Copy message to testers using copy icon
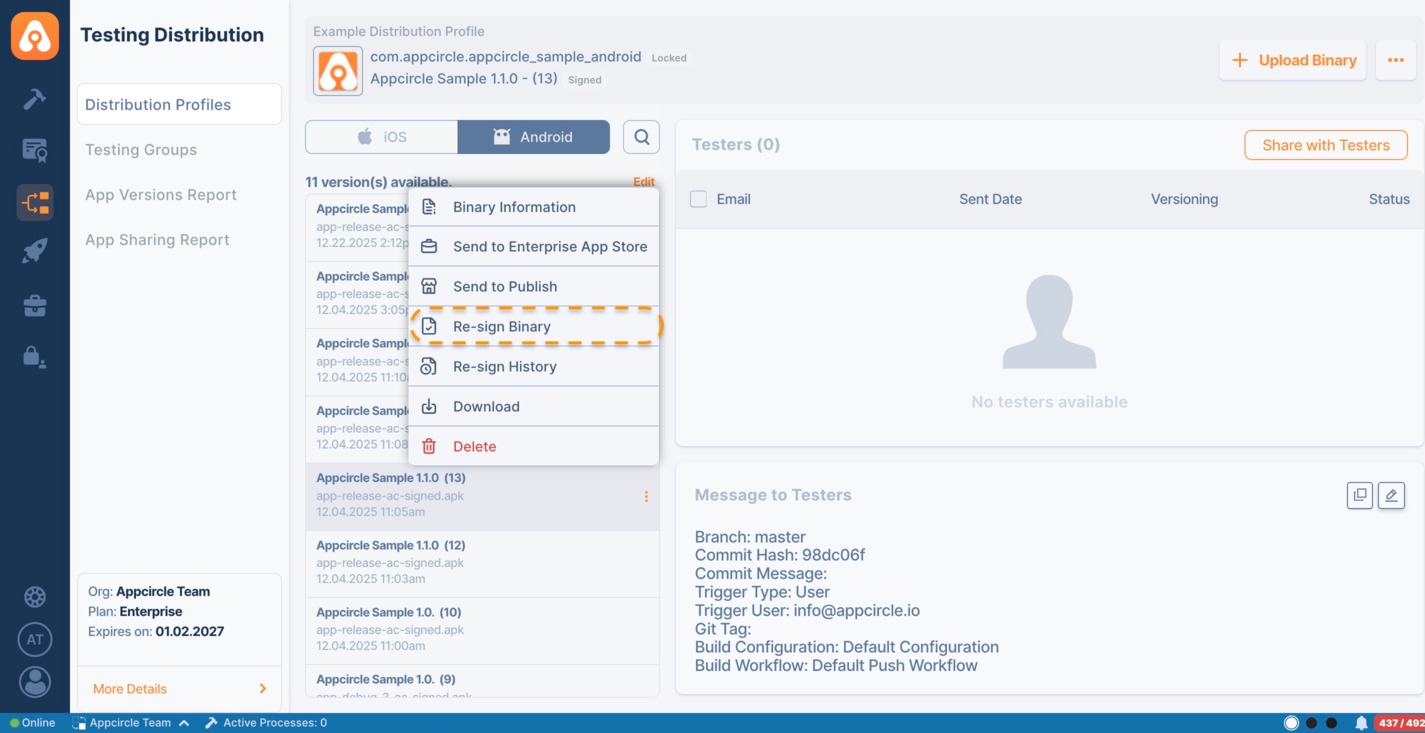The width and height of the screenshot is (1425, 733). pos(1359,494)
